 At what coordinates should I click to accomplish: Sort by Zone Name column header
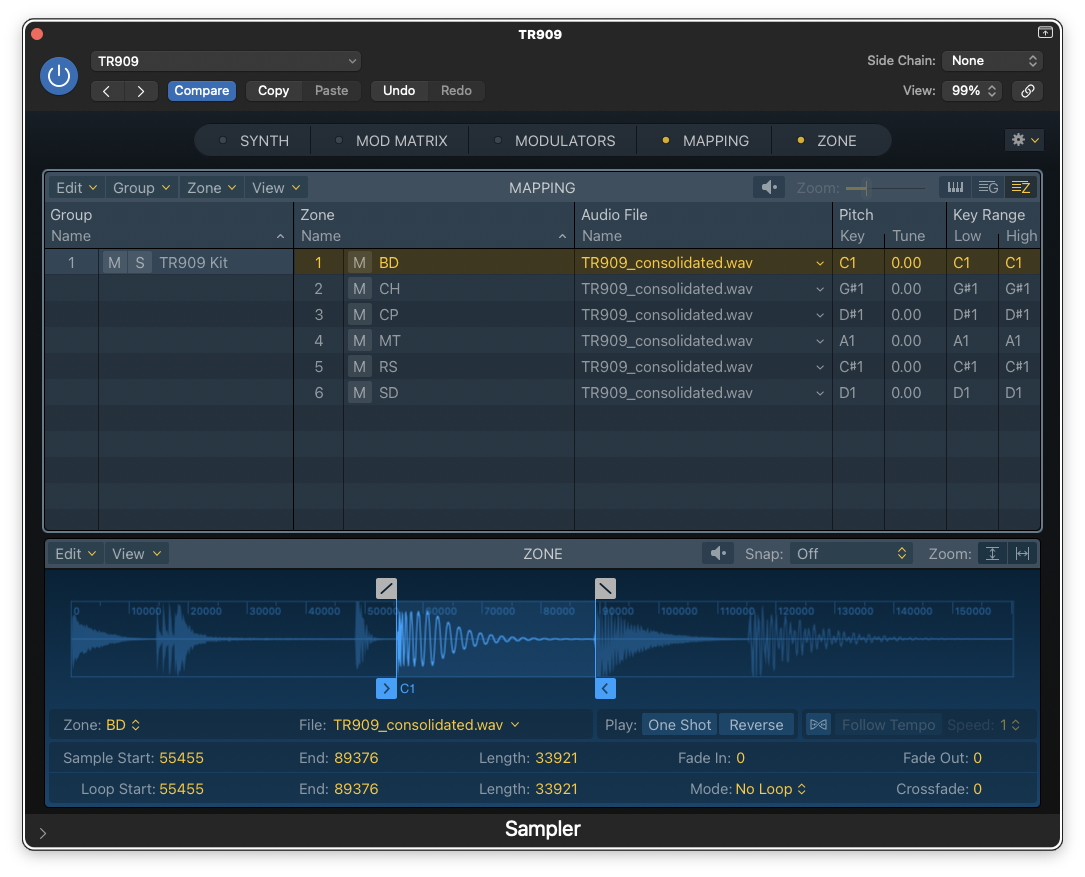click(x=434, y=236)
